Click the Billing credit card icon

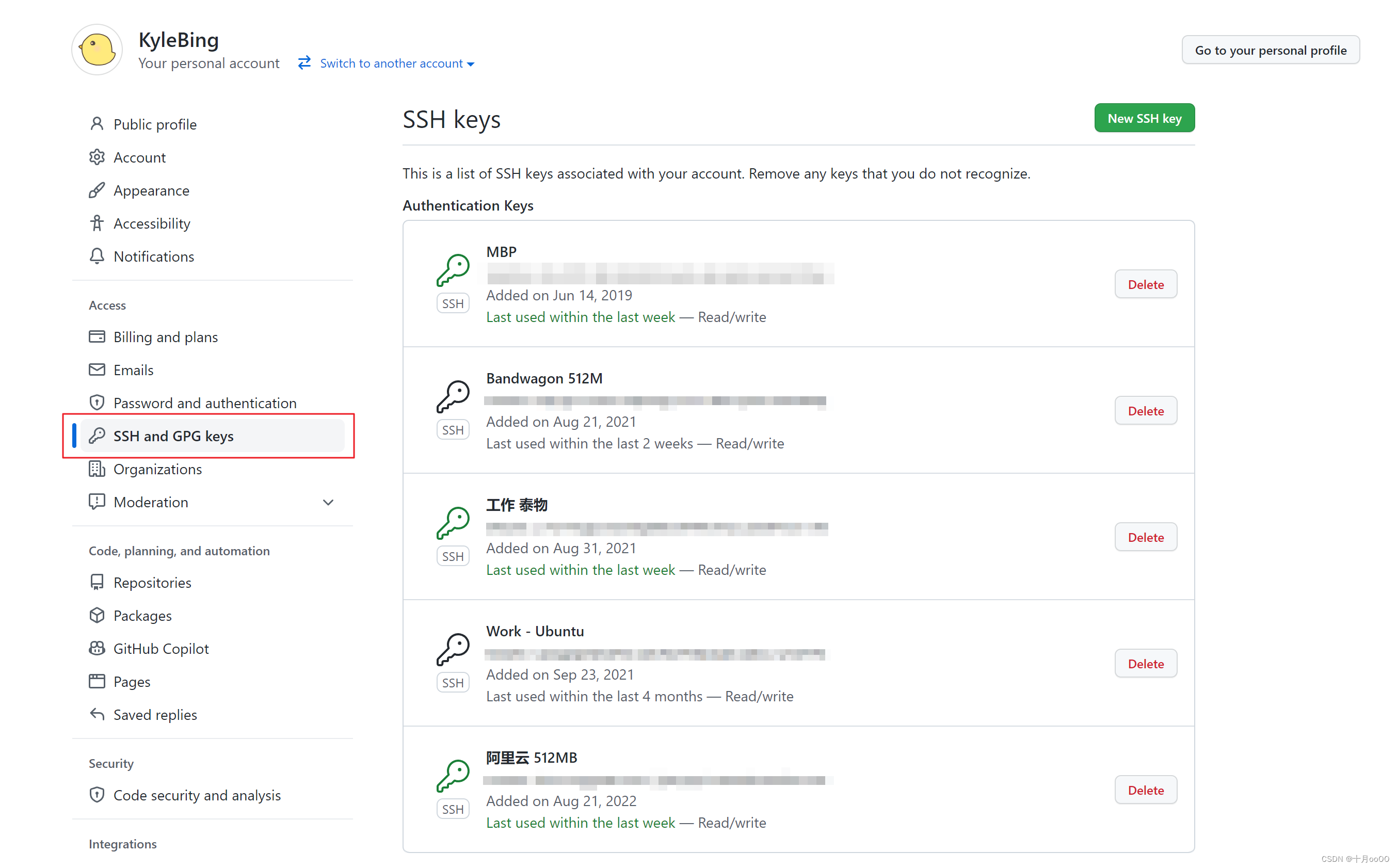(97, 336)
